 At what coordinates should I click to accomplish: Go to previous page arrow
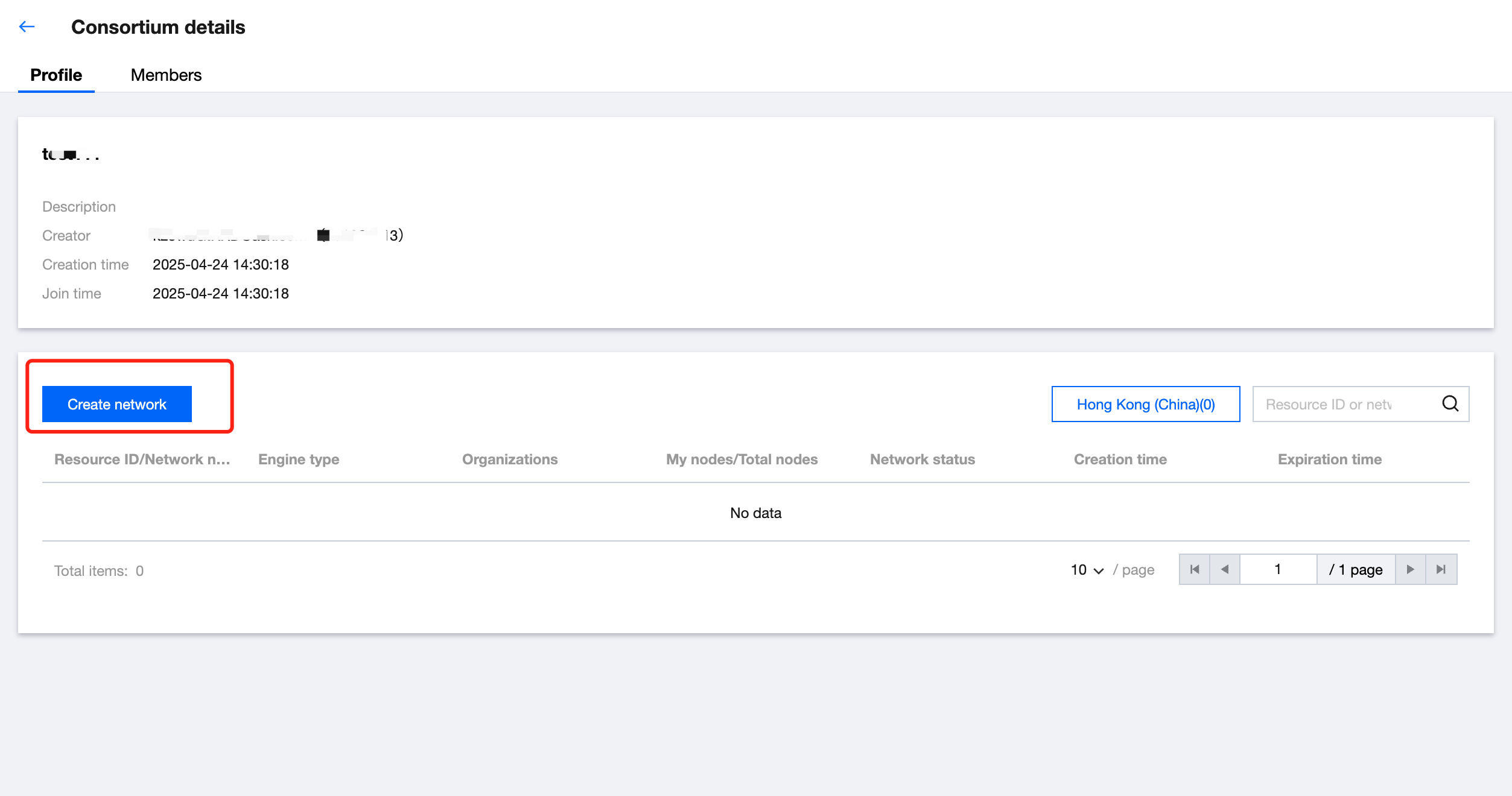(x=1225, y=569)
